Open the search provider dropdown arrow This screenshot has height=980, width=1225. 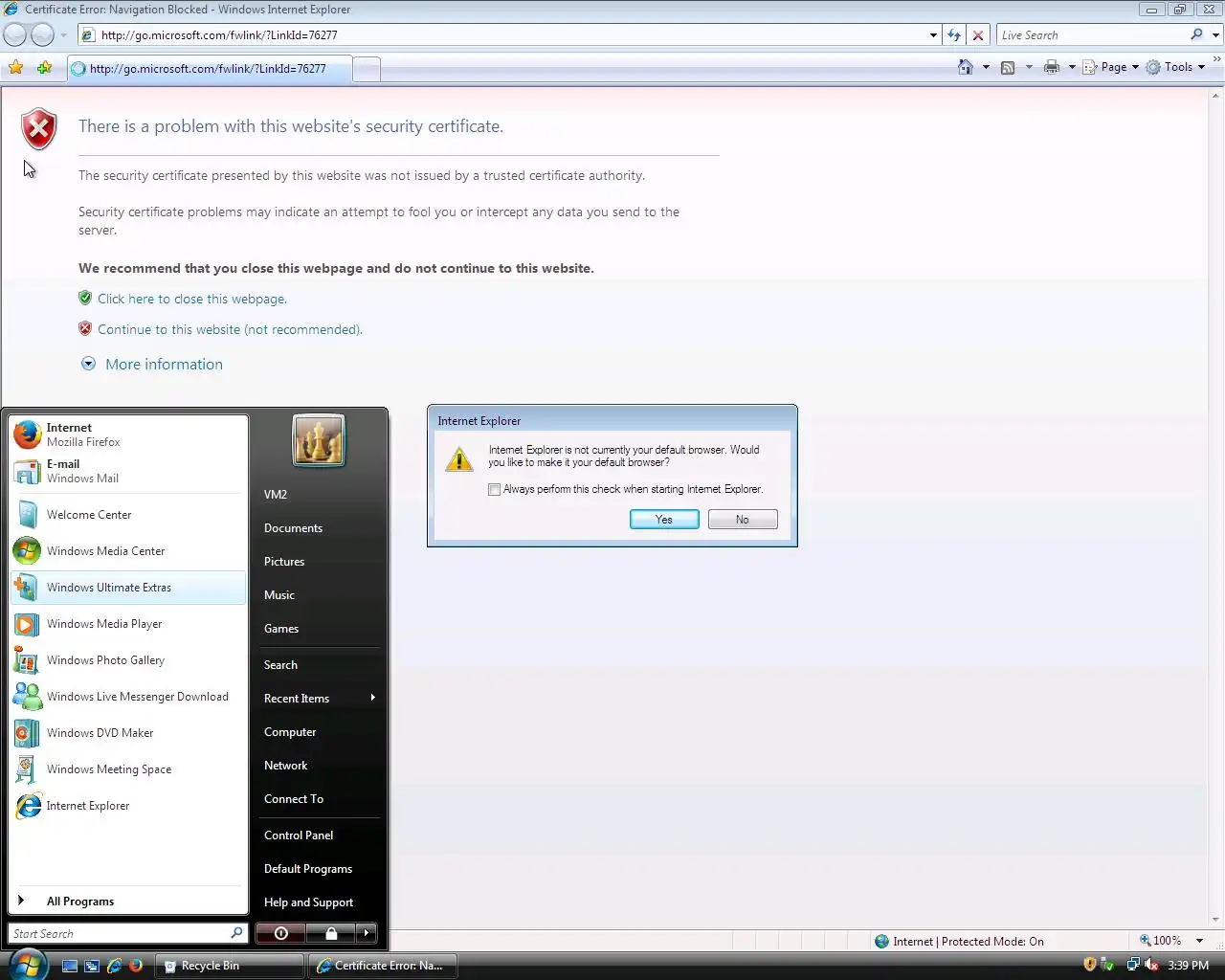1215,35
